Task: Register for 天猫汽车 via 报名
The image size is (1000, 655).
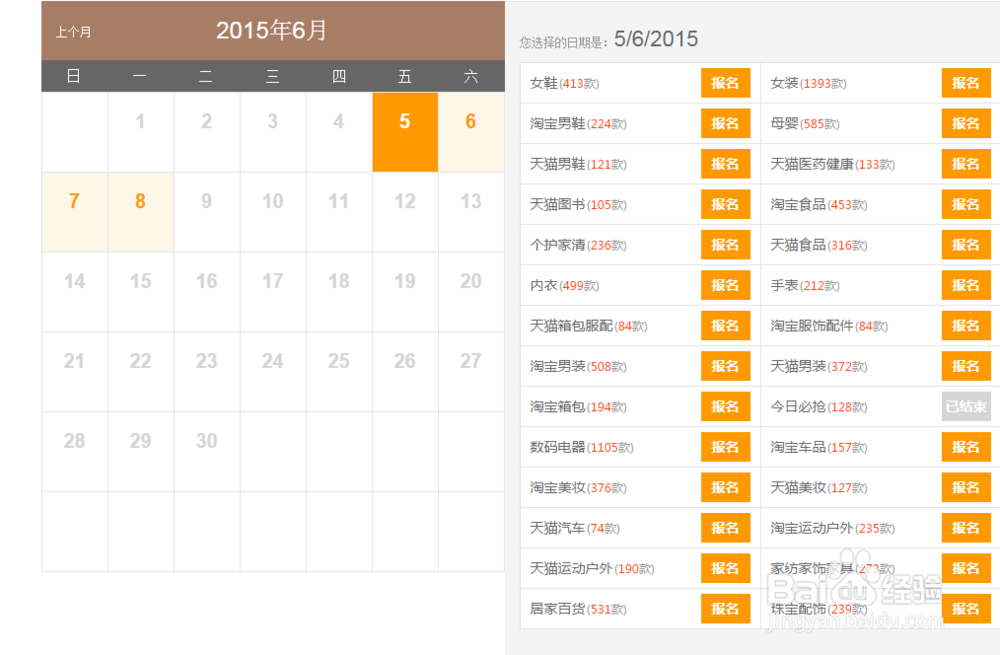Action: click(x=725, y=528)
